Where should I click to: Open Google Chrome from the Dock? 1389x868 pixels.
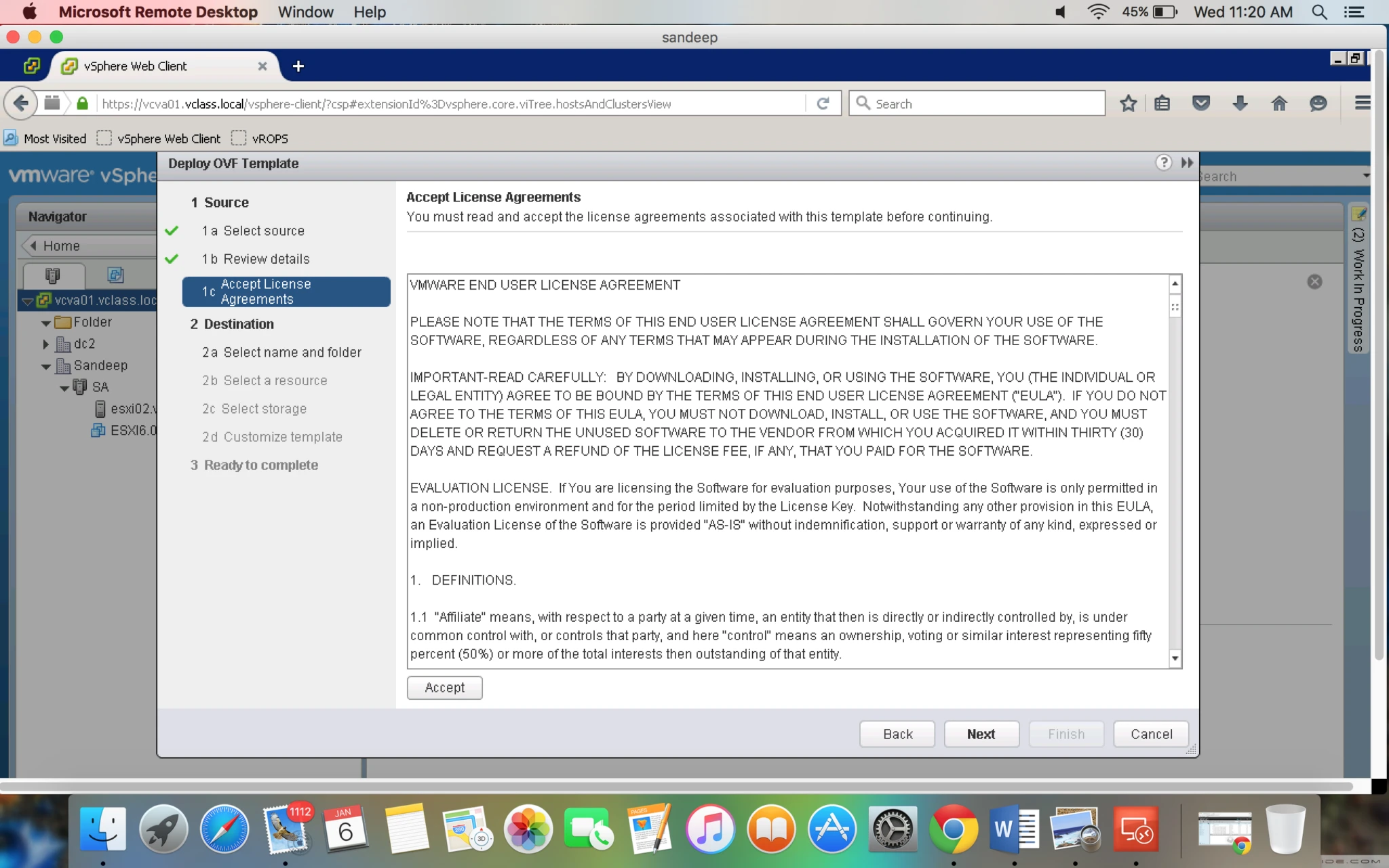[x=954, y=829]
